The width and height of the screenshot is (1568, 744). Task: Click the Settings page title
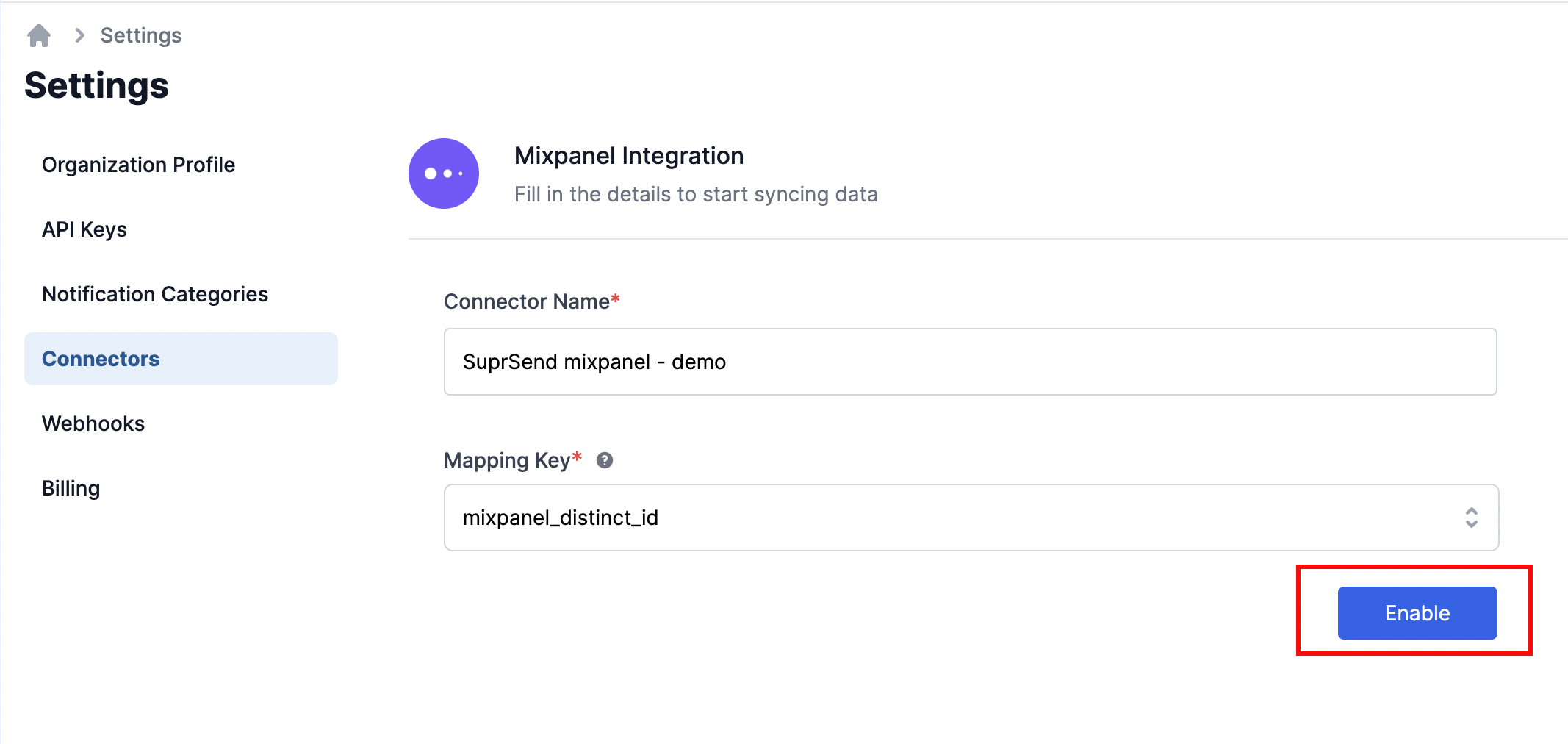[97, 86]
